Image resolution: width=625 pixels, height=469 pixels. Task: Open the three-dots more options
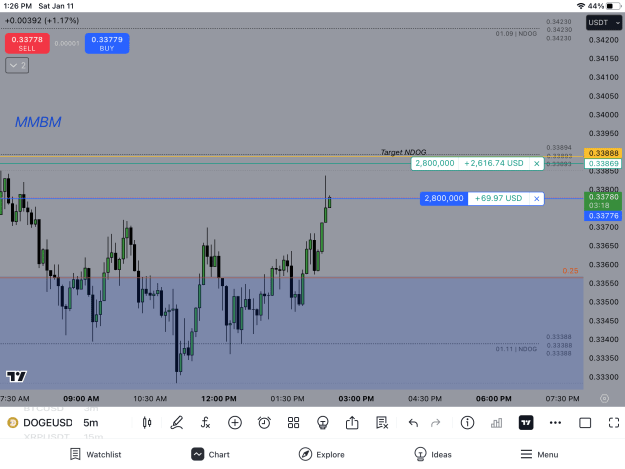555,423
